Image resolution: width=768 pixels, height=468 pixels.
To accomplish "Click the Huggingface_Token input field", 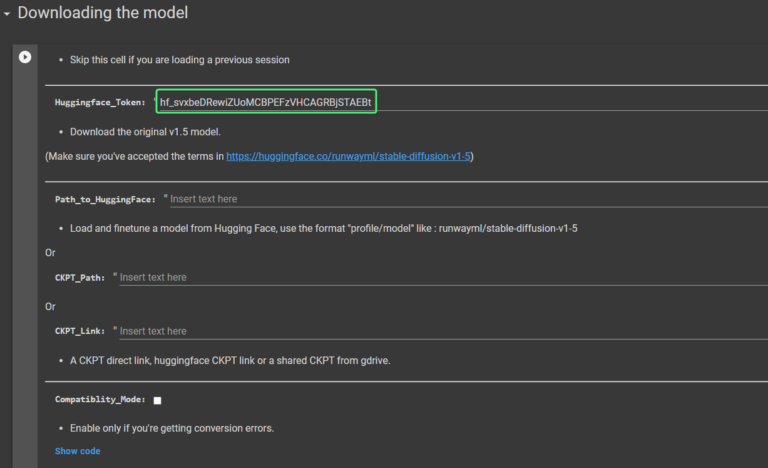I will coord(265,102).
